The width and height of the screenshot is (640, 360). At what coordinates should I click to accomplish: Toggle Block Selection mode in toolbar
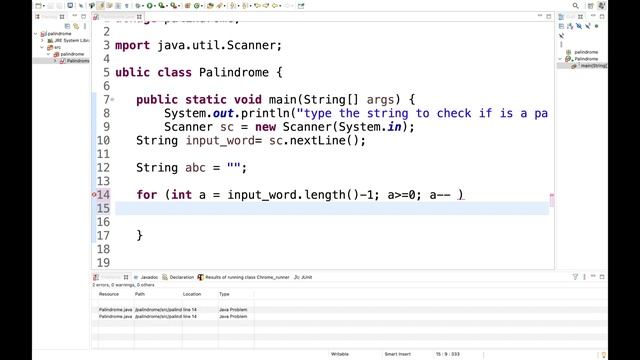(x=118, y=6)
